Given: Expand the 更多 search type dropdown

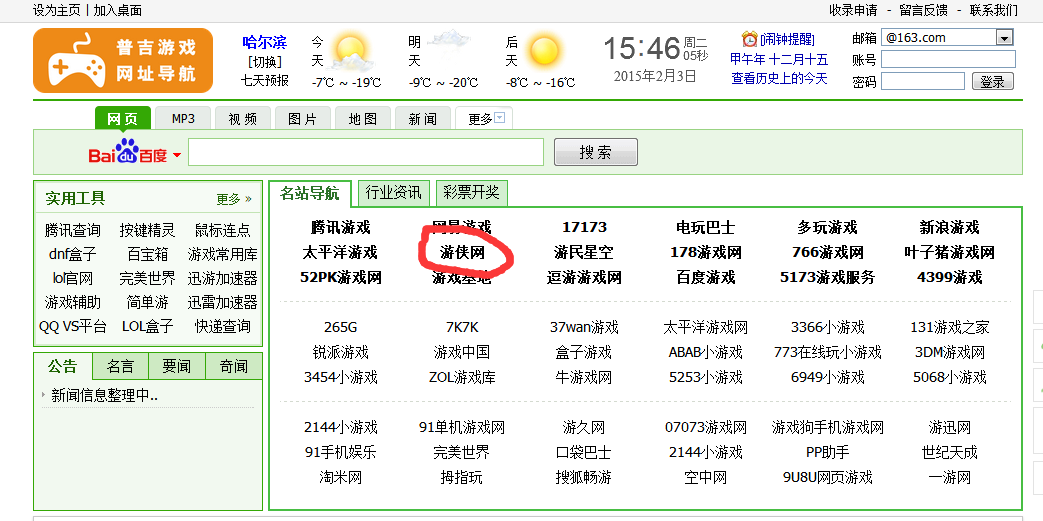Looking at the screenshot, I should coord(500,118).
